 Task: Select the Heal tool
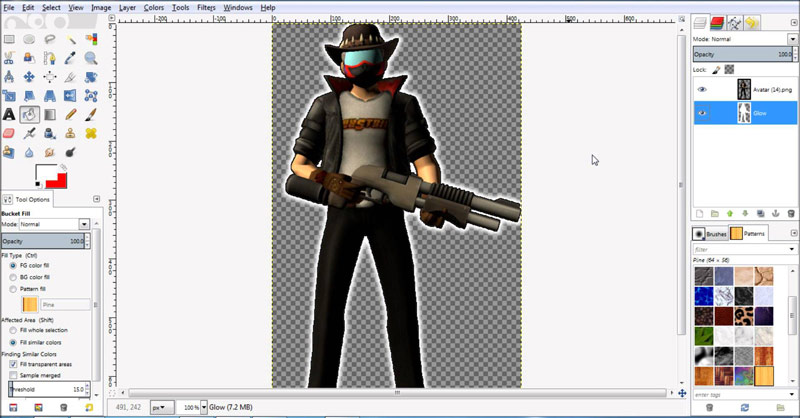point(91,133)
